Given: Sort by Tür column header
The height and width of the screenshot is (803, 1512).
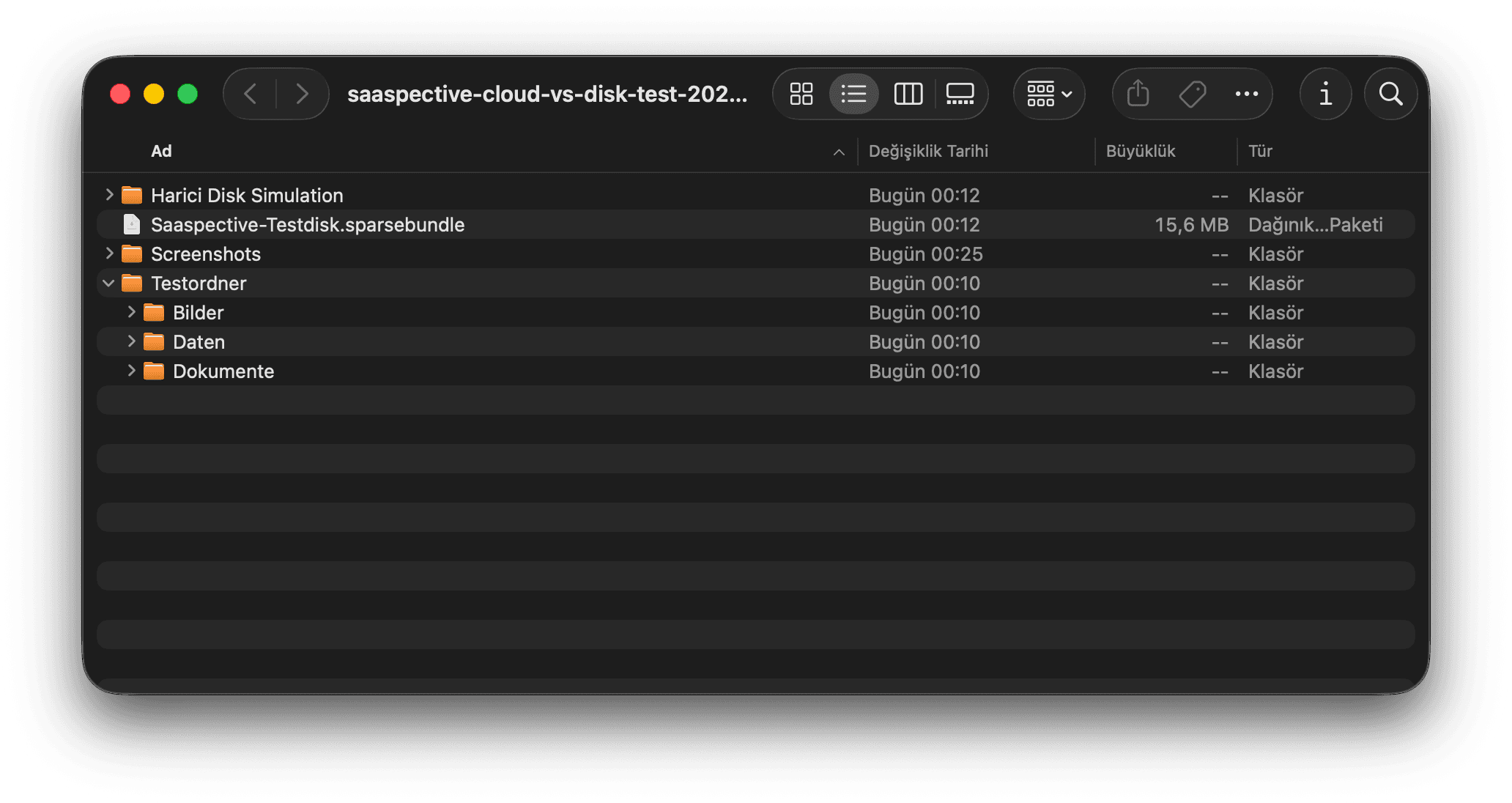Looking at the screenshot, I should 1260,151.
